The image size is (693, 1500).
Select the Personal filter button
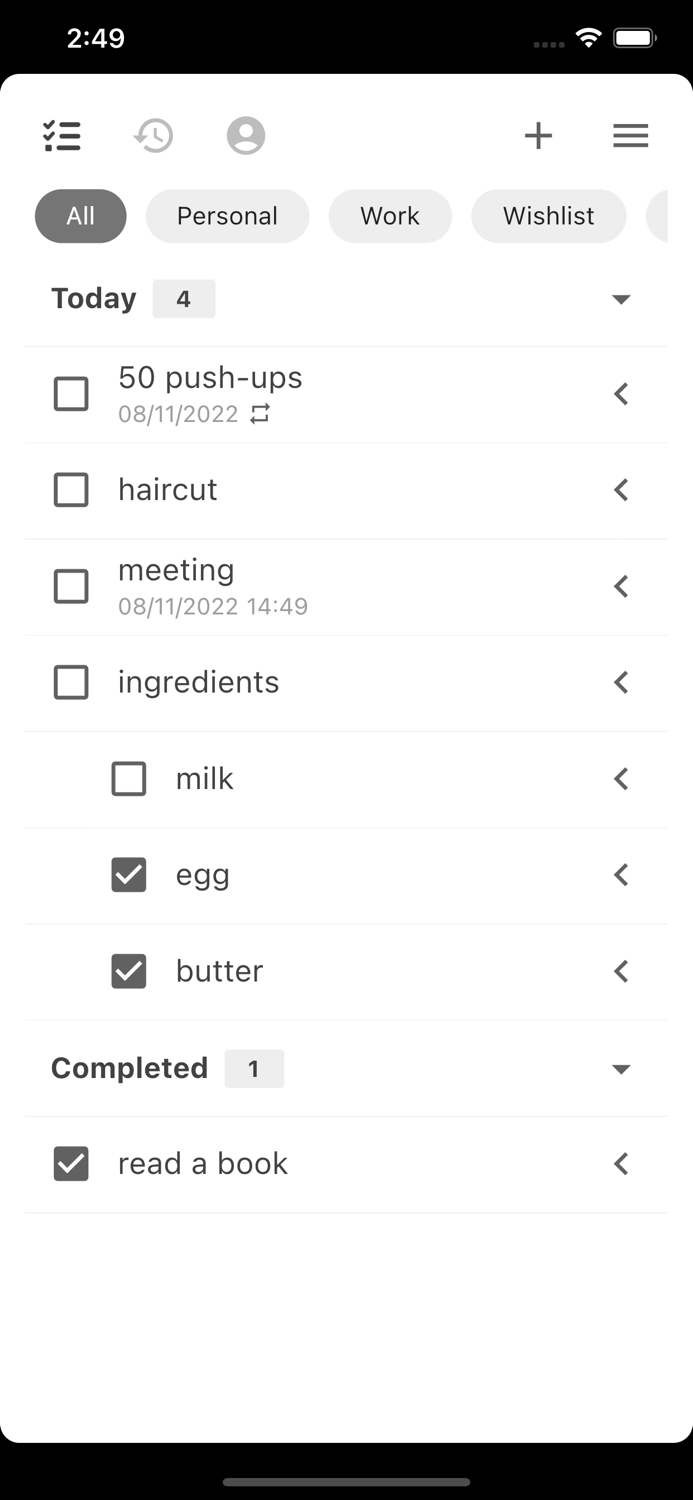coord(227,215)
